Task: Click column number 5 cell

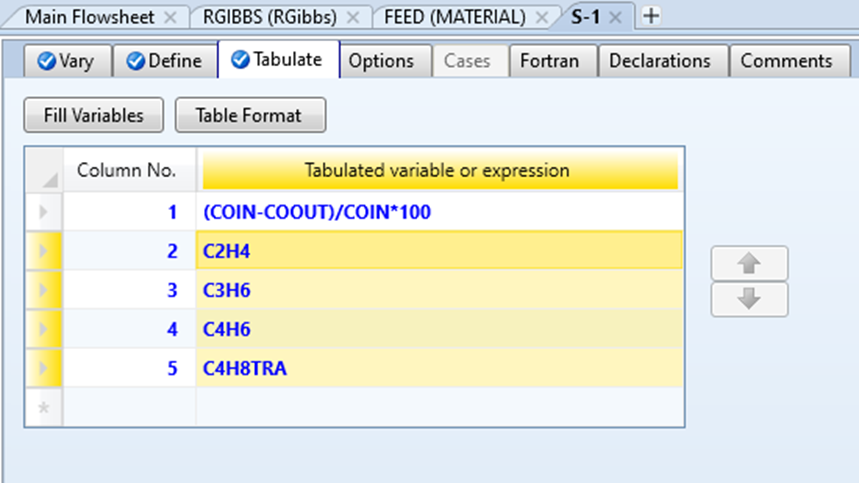Action: coord(129,368)
